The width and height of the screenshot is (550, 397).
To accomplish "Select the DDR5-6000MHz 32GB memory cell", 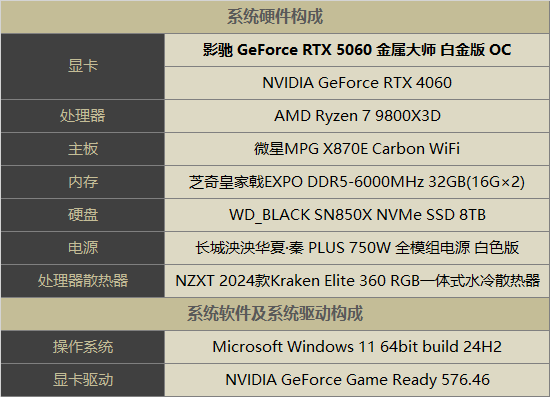I will tap(357, 182).
